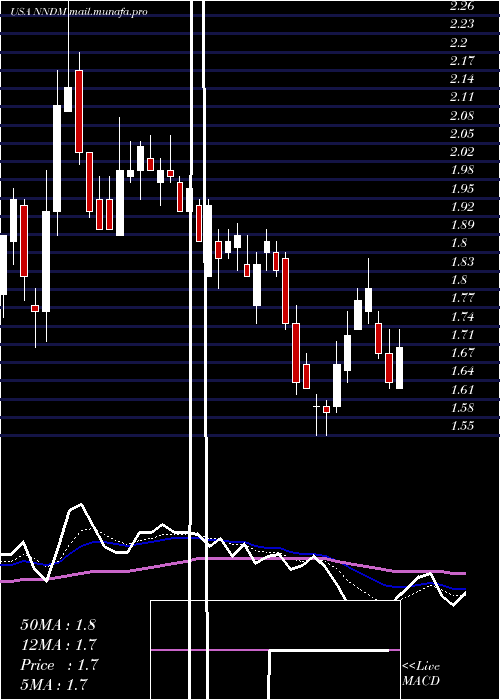Click the 1.71 price axis label
The width and height of the screenshot is (500, 700).
coord(462,335)
